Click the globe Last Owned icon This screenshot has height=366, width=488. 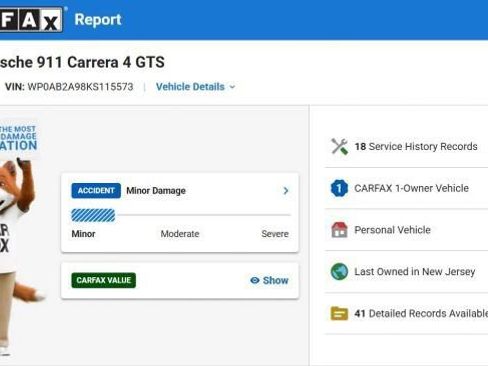click(x=339, y=272)
